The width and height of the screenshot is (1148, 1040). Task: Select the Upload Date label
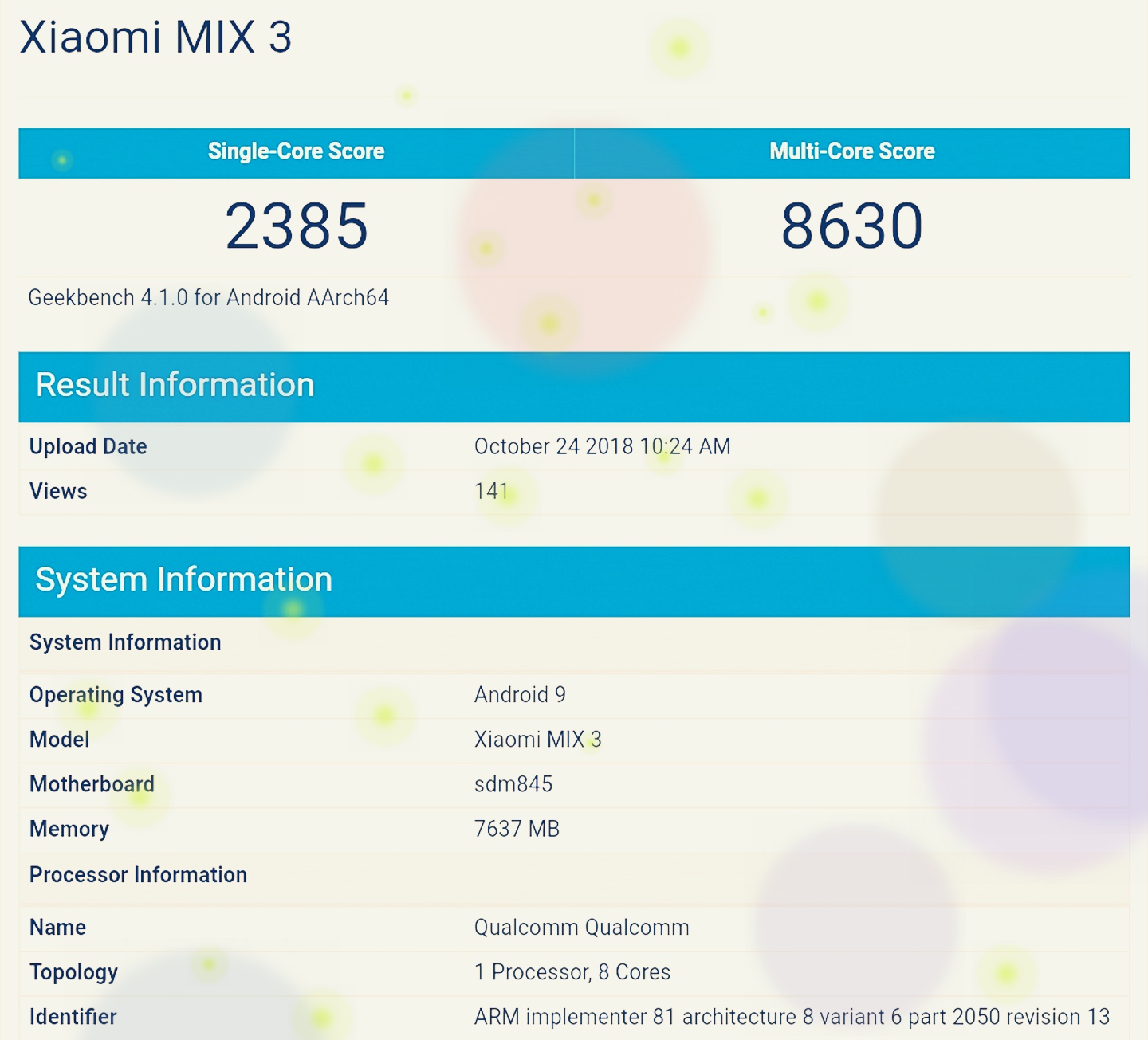(88, 446)
